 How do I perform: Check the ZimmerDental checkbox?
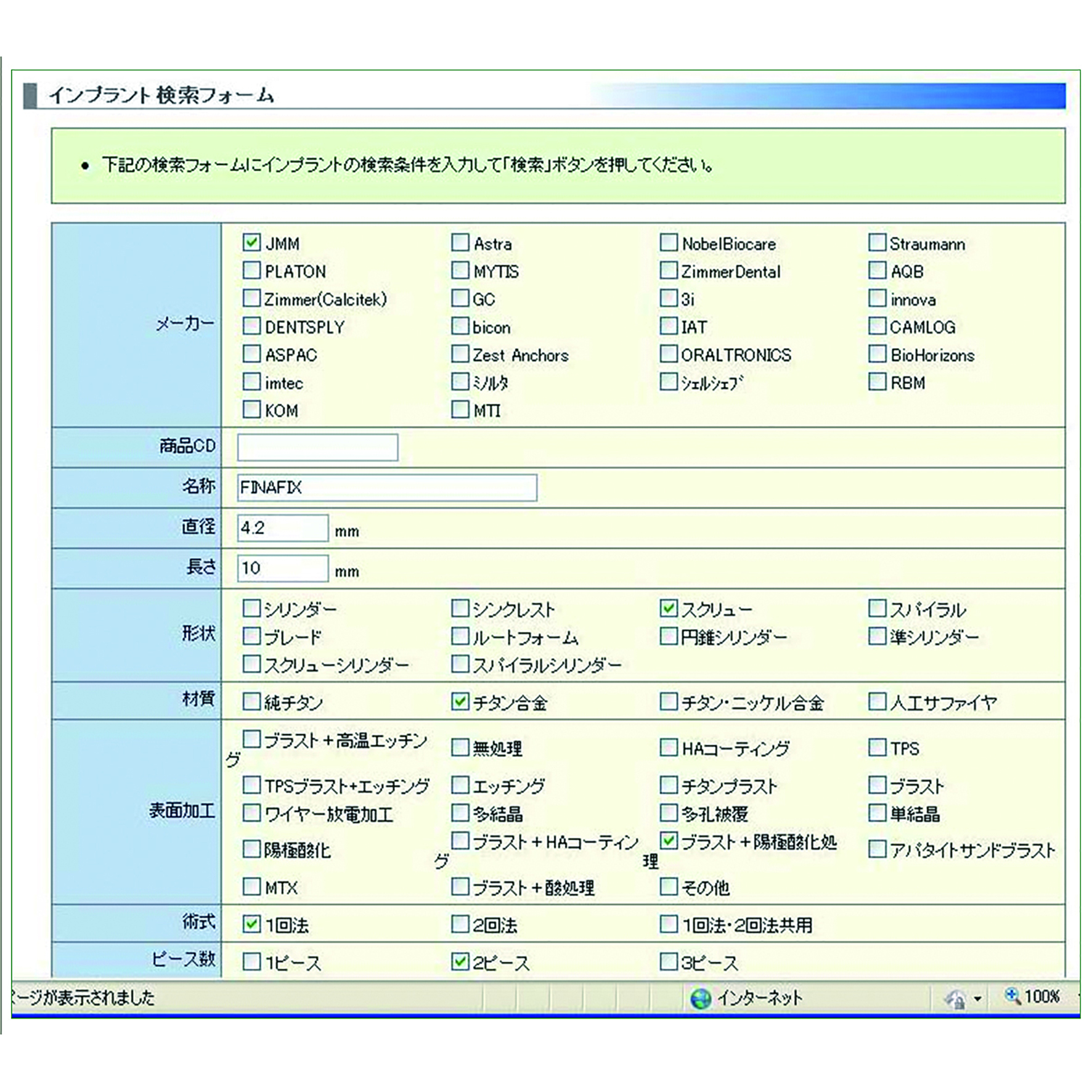[669, 270]
